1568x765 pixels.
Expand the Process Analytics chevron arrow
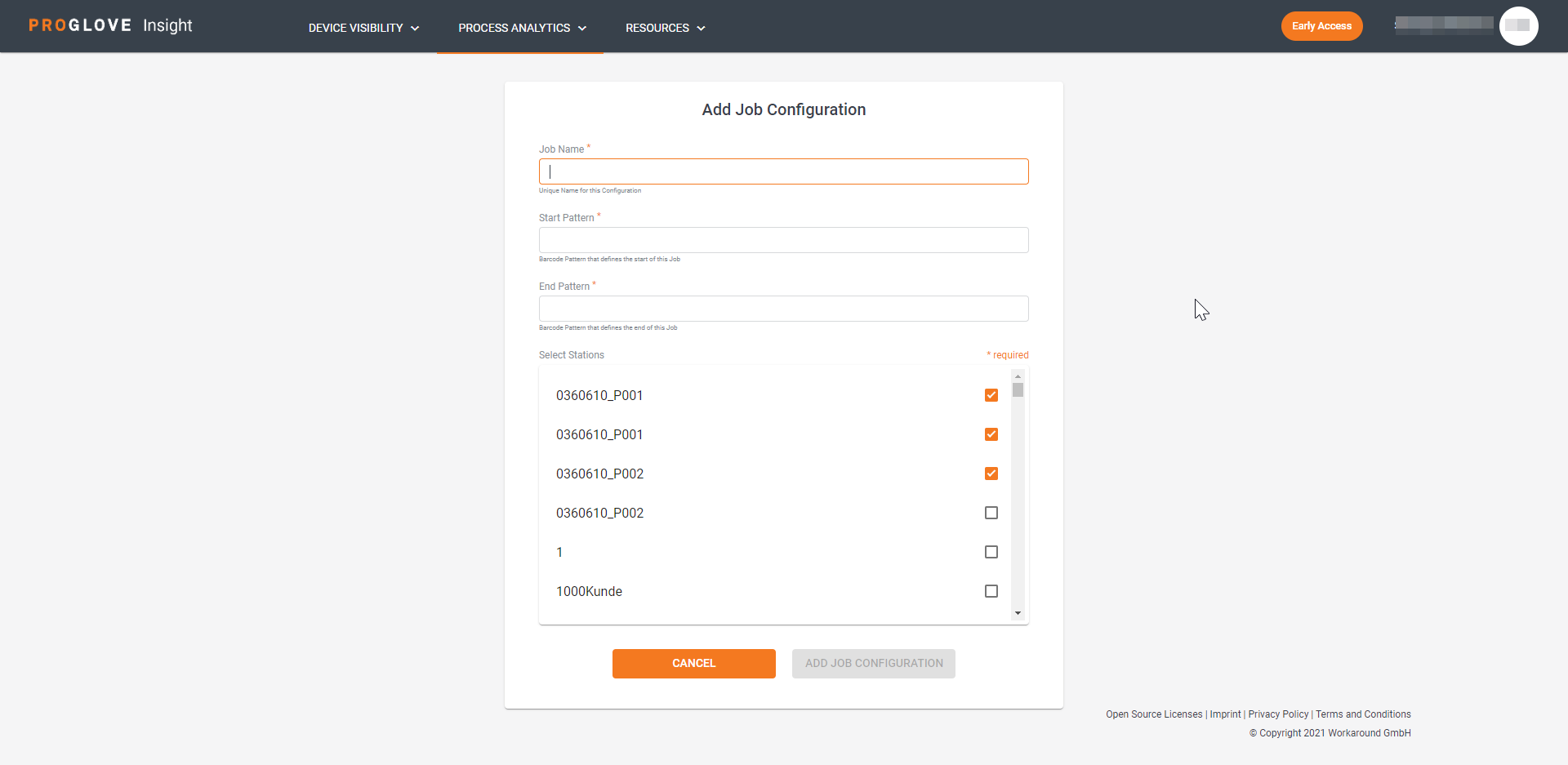click(582, 29)
